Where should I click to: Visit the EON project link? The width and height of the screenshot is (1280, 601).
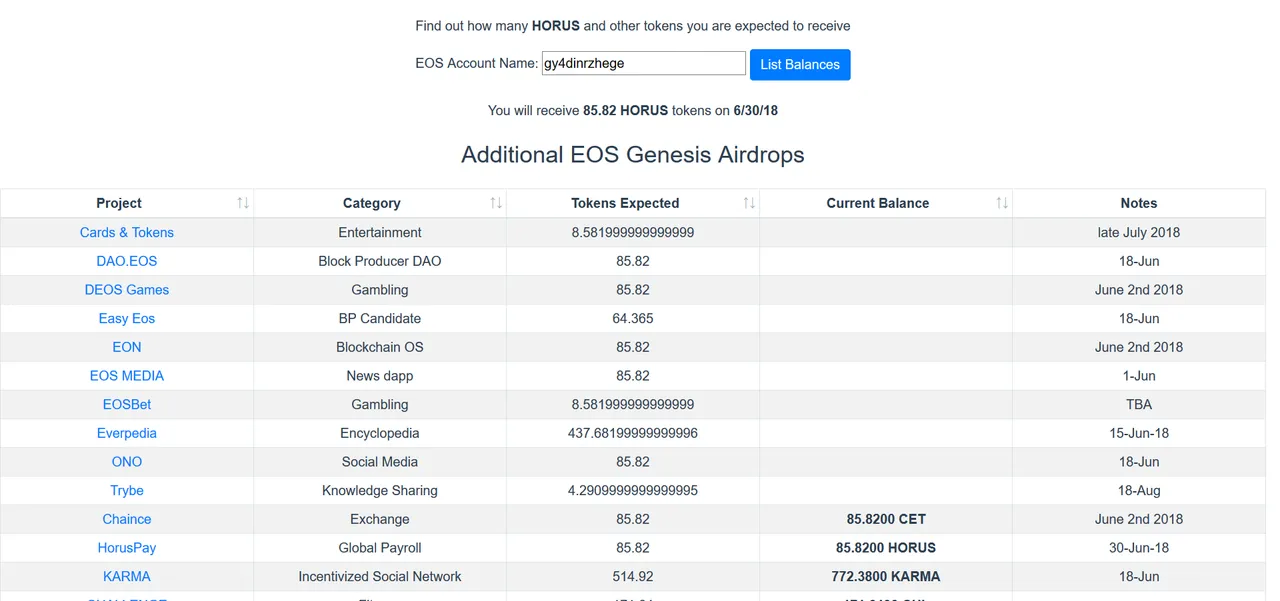point(127,347)
